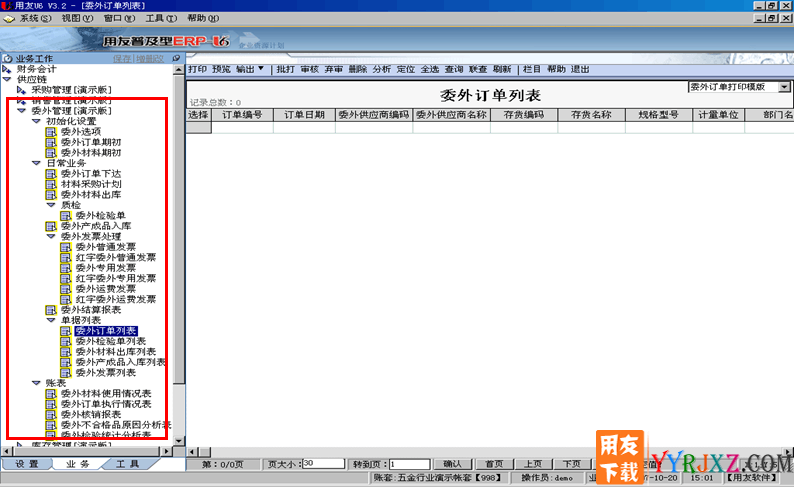The image size is (794, 487).
Task: Collapse the 供应链 tree node
Action: (7, 79)
